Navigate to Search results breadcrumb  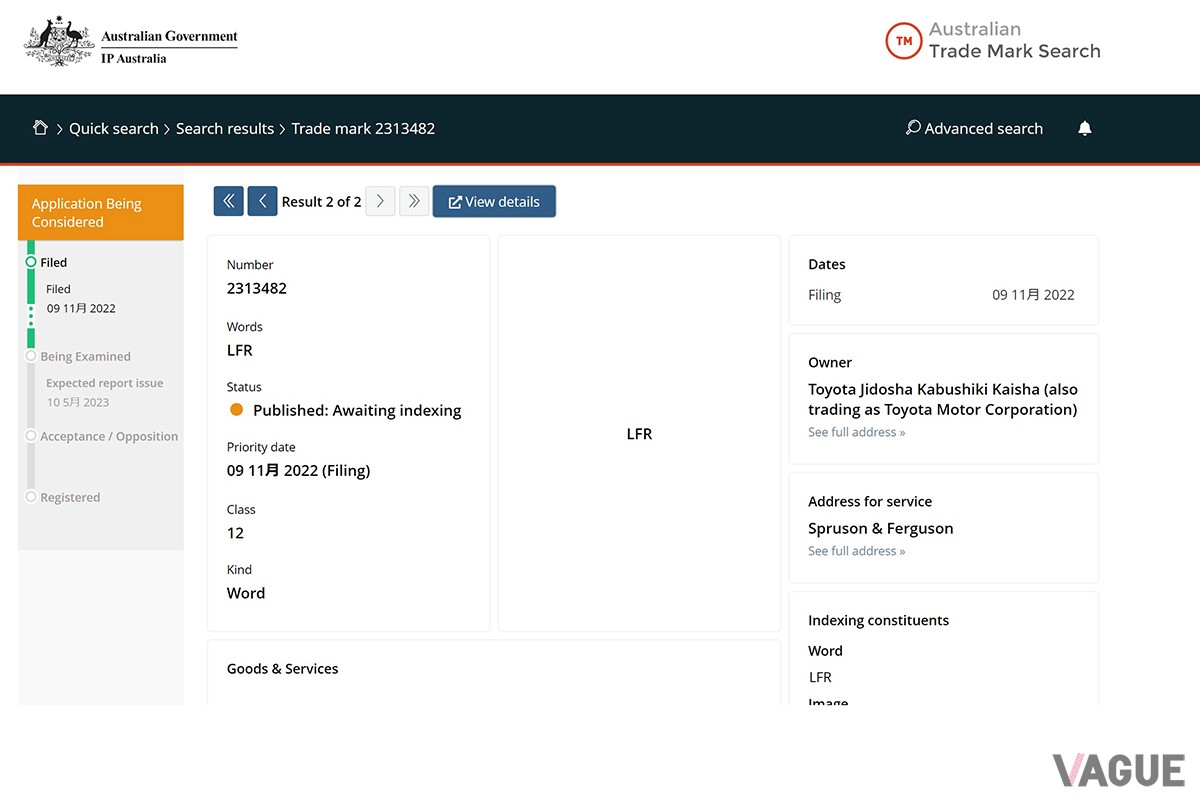tap(225, 128)
